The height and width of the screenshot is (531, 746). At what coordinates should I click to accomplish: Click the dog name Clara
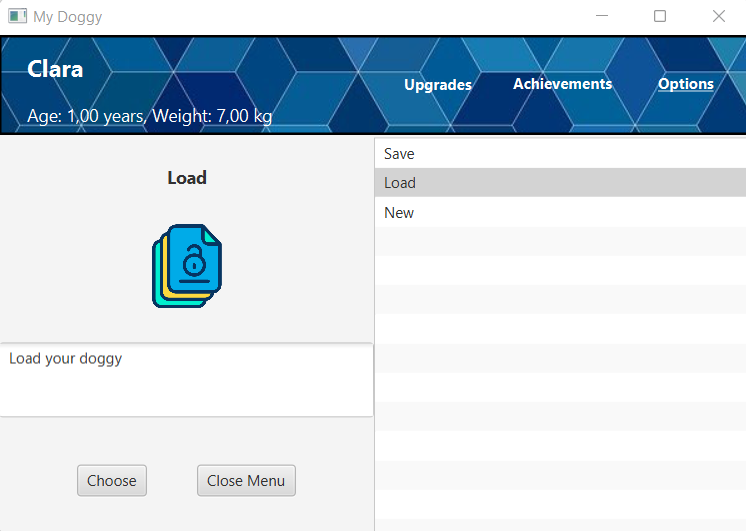pyautogui.click(x=55, y=69)
